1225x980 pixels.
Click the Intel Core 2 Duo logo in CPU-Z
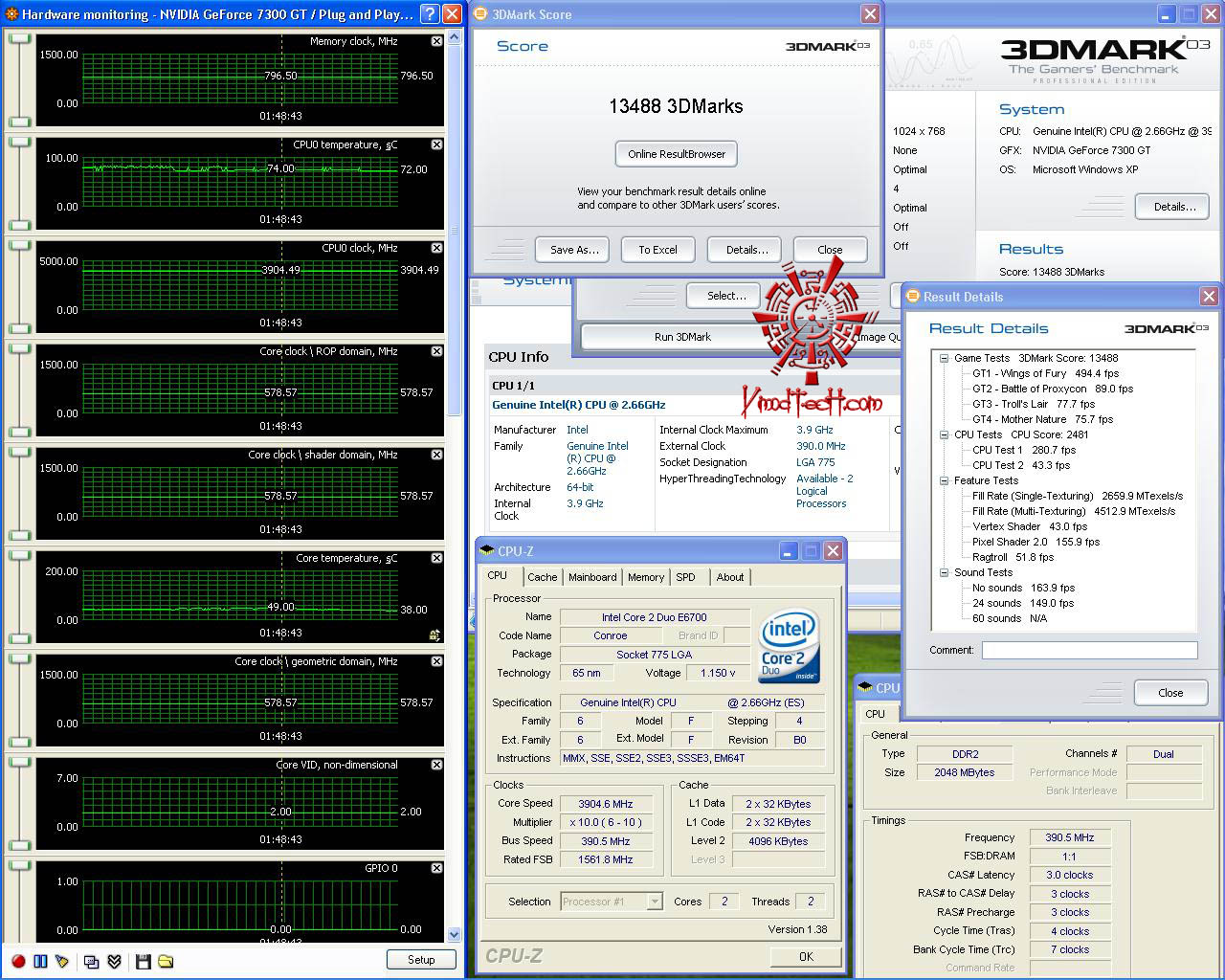[790, 646]
